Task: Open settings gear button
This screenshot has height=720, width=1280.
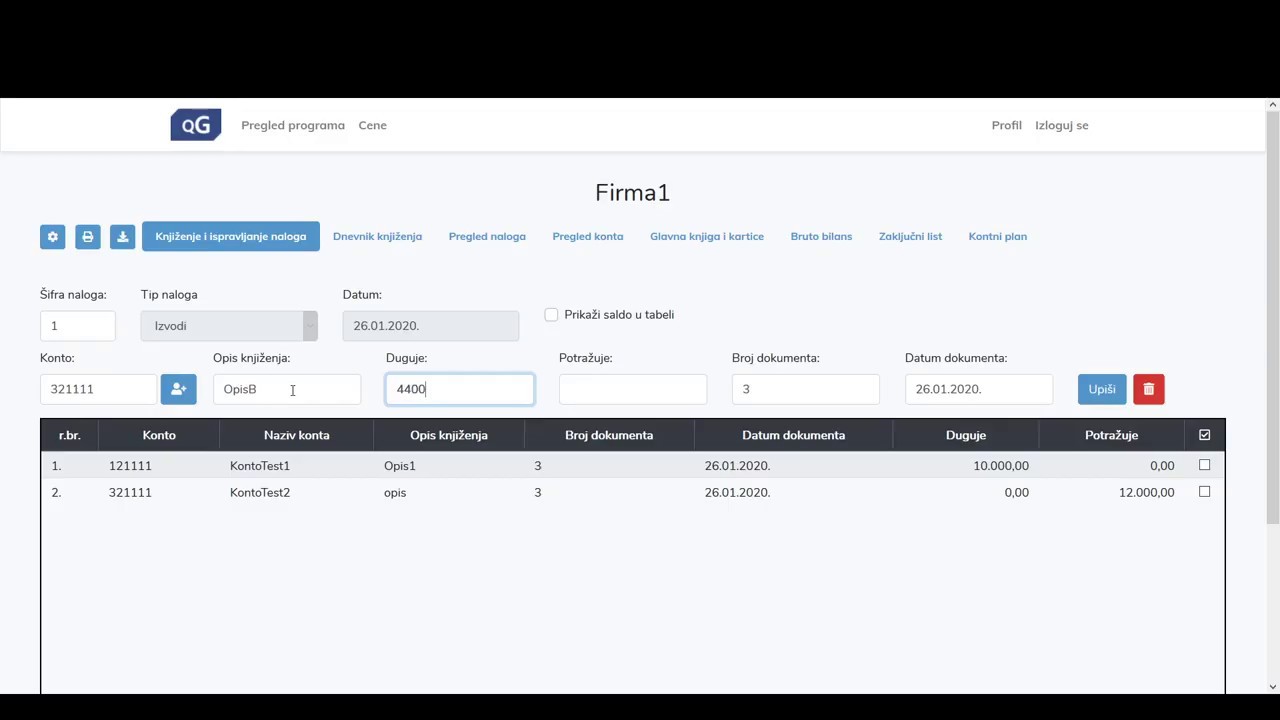Action: coord(53,237)
